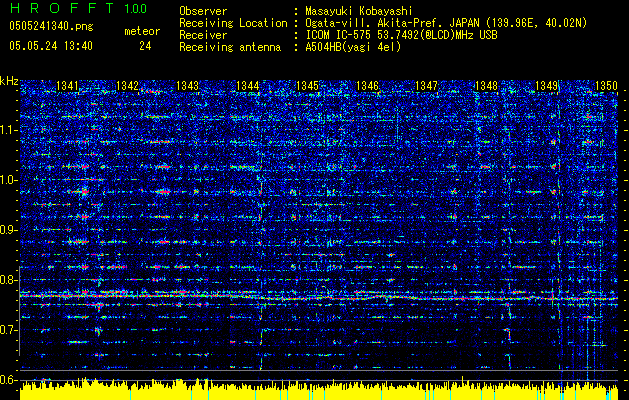Click the 1345 time marker
This screenshot has height=400, width=629.
(x=307, y=85)
